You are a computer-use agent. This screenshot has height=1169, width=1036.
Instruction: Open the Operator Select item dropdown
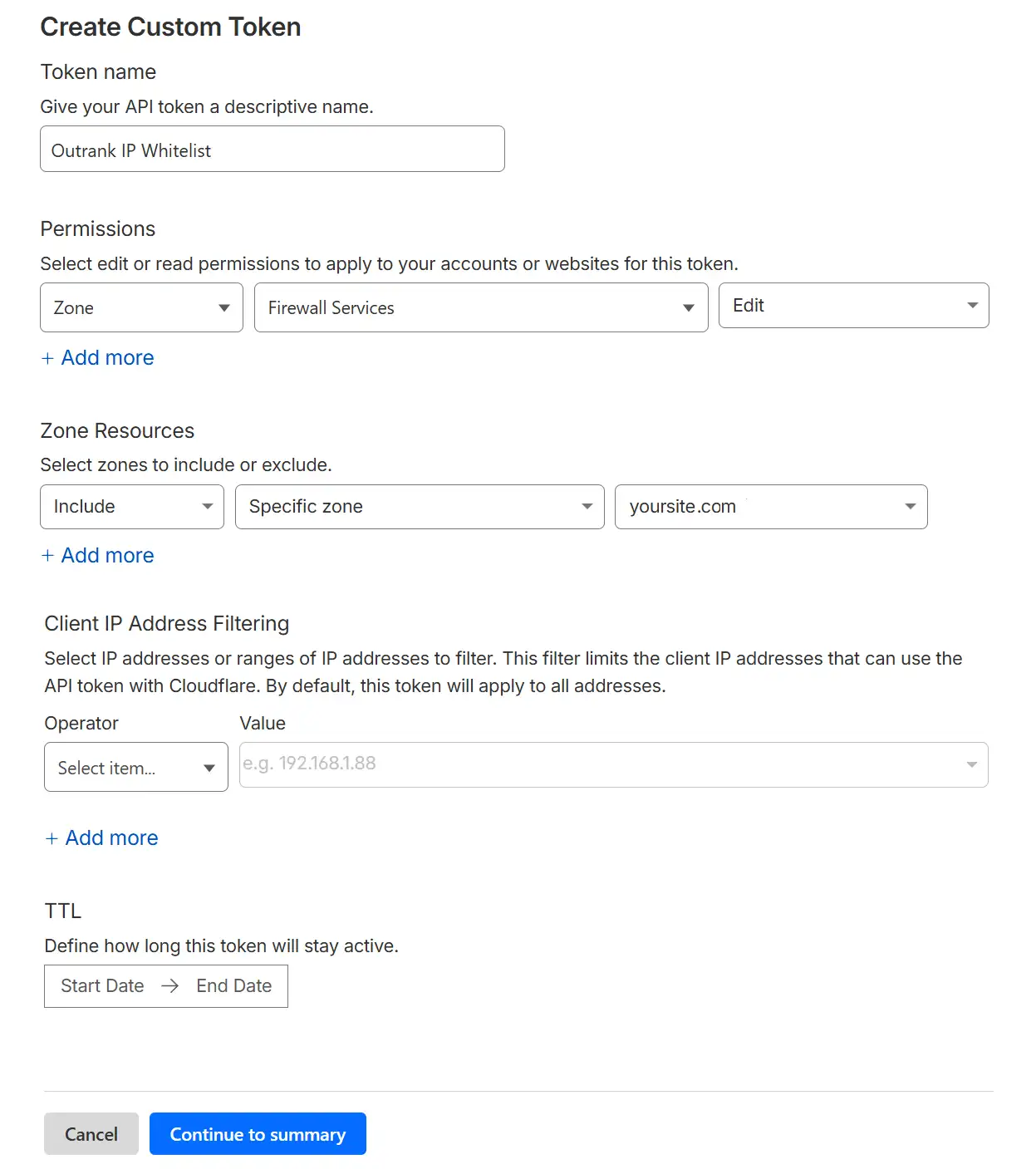tap(135, 767)
